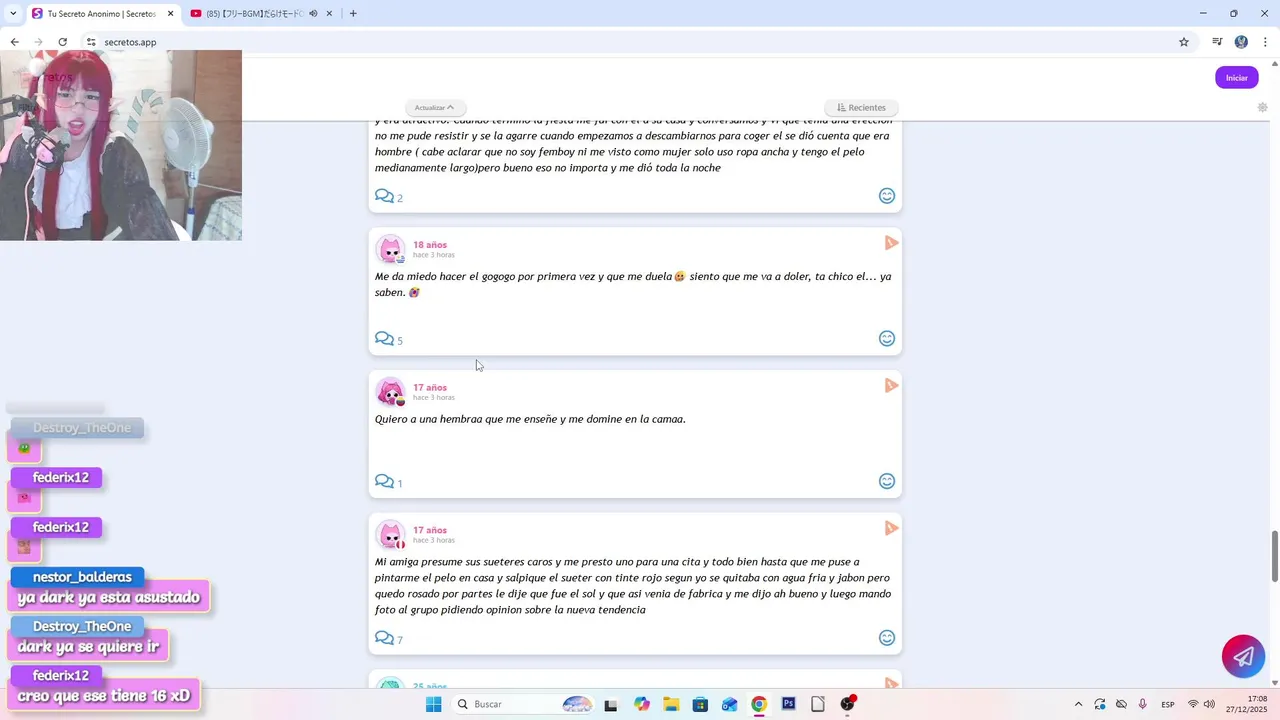Open Wi-Fi network status in tray
1280x720 pixels.
tap(1193, 704)
